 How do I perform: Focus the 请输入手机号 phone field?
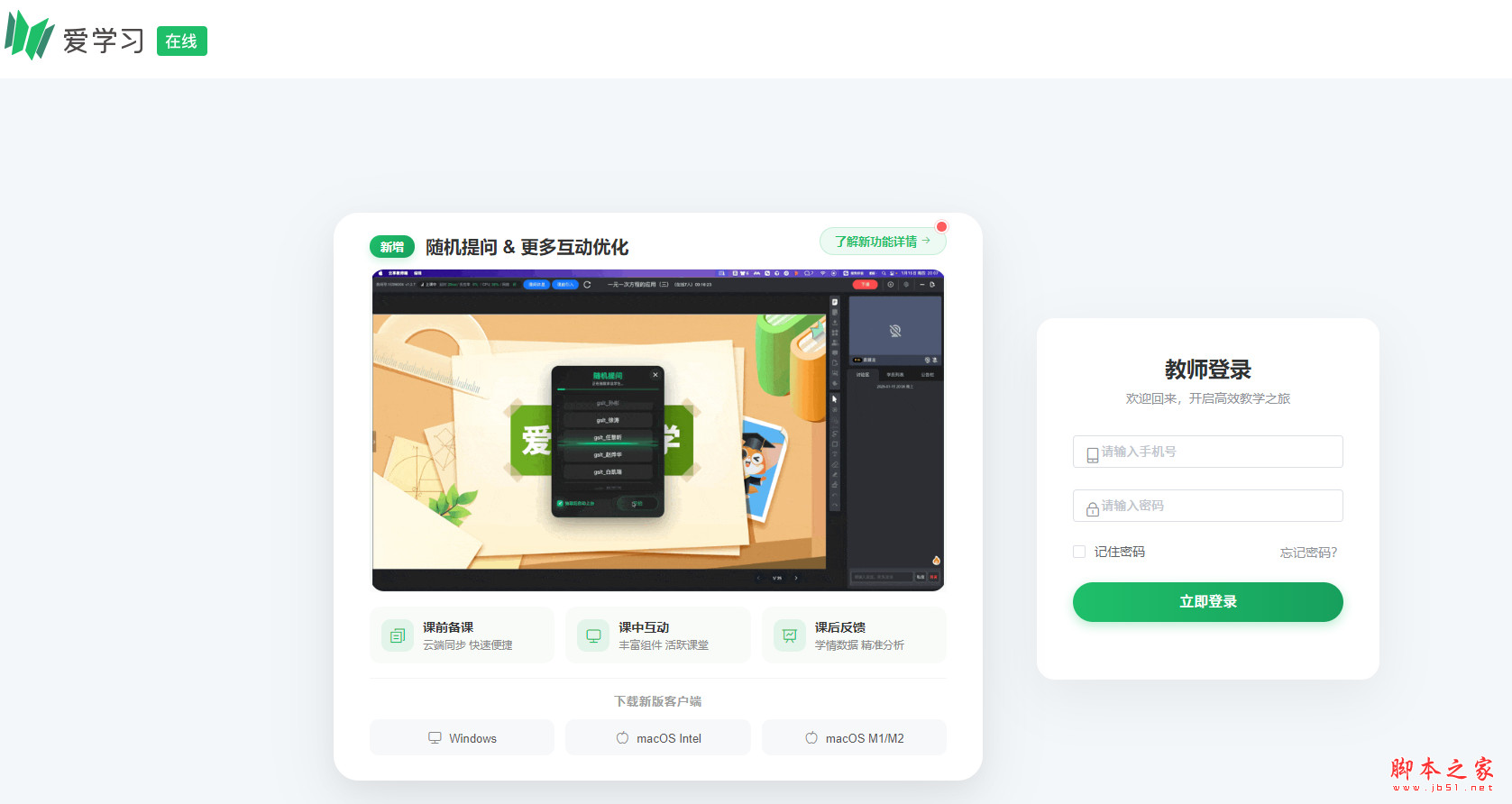coord(1208,452)
